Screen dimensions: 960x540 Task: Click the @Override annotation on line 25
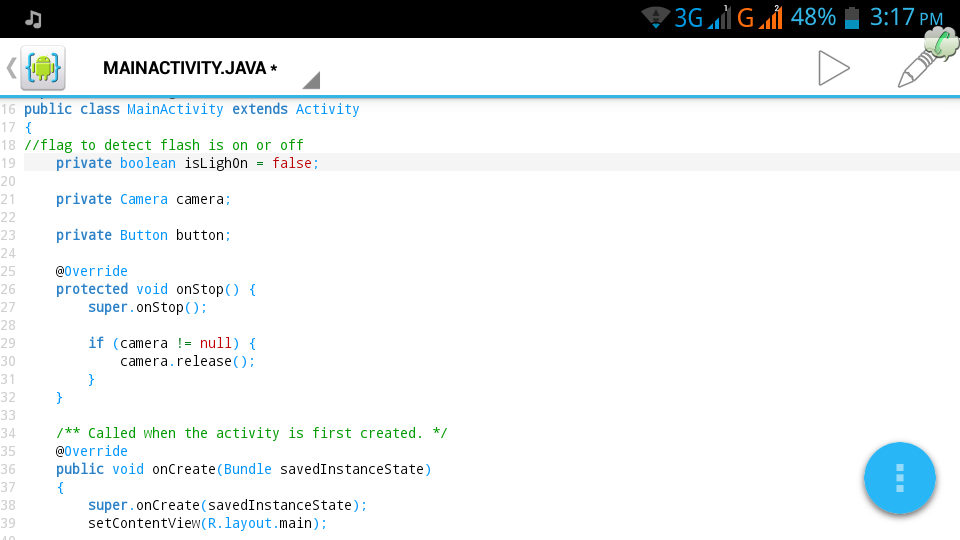(92, 271)
